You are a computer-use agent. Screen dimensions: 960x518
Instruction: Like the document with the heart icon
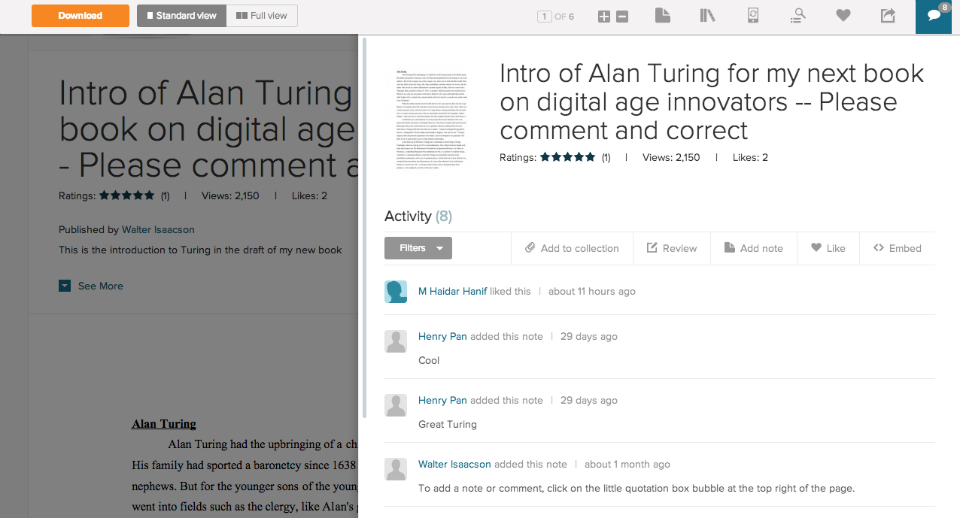click(x=844, y=15)
